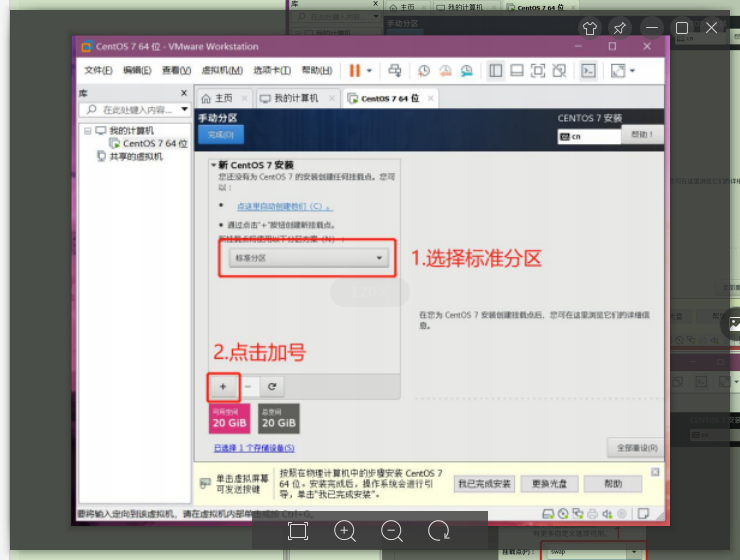Open the 选项卡(T) menu

272,70
